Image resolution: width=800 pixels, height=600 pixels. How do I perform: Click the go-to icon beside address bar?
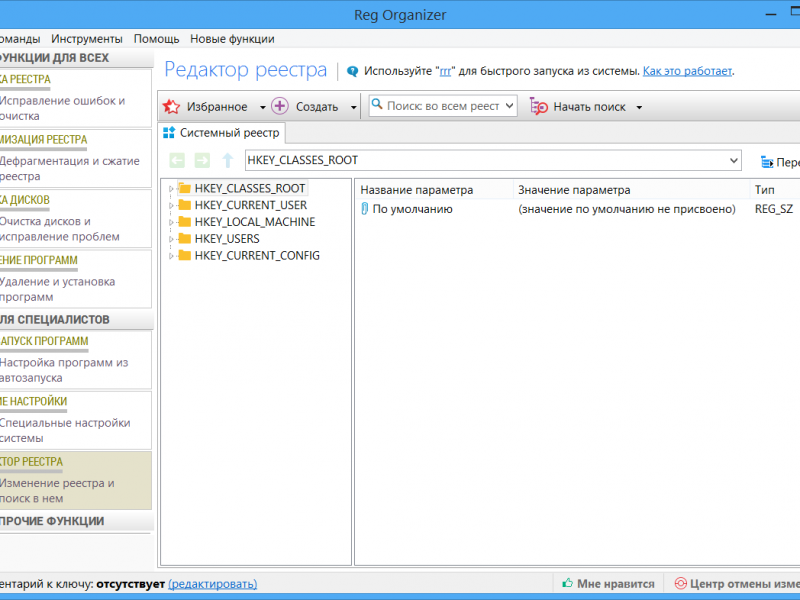(x=767, y=162)
